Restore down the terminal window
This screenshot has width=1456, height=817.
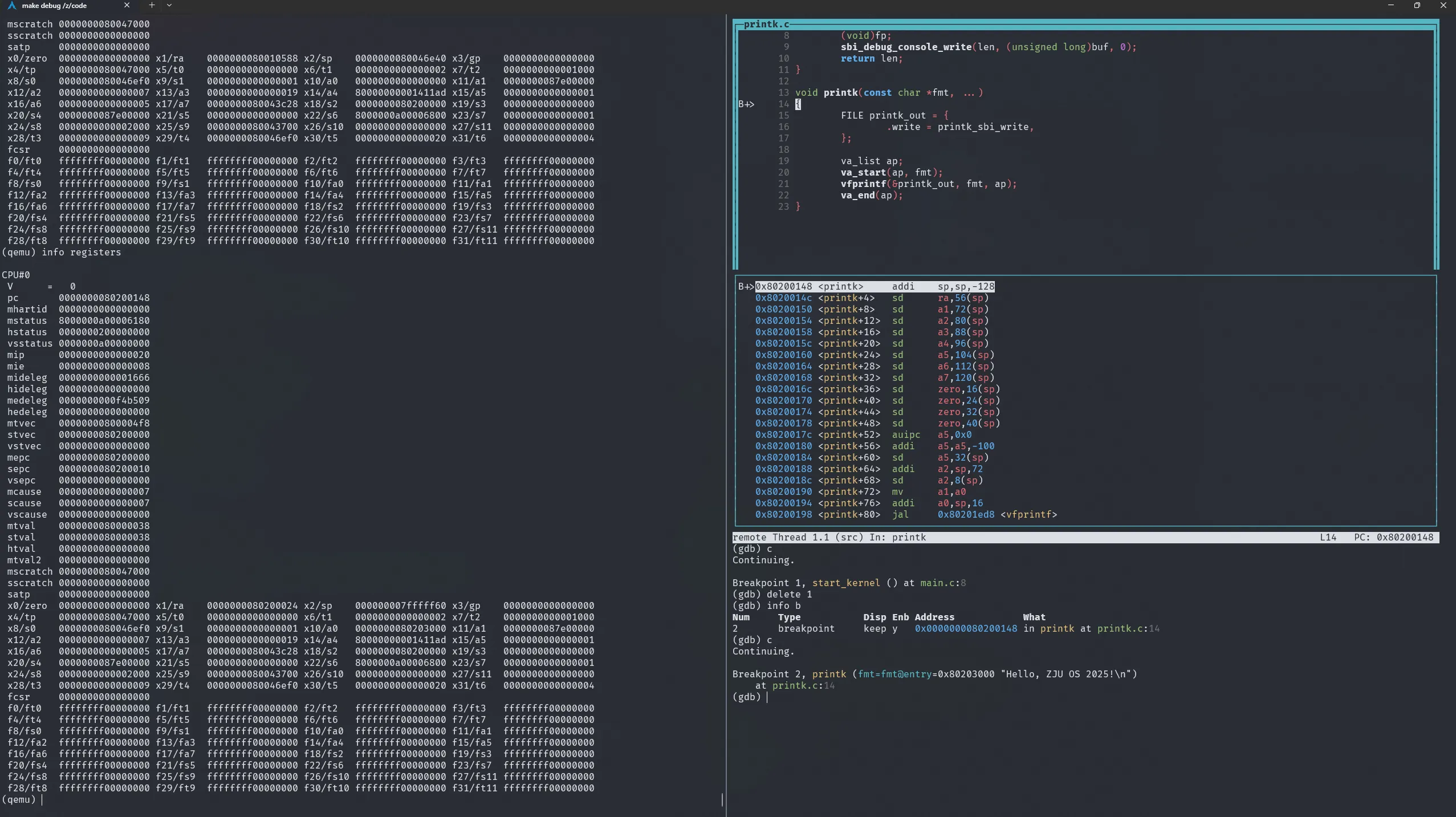click(x=1417, y=5)
